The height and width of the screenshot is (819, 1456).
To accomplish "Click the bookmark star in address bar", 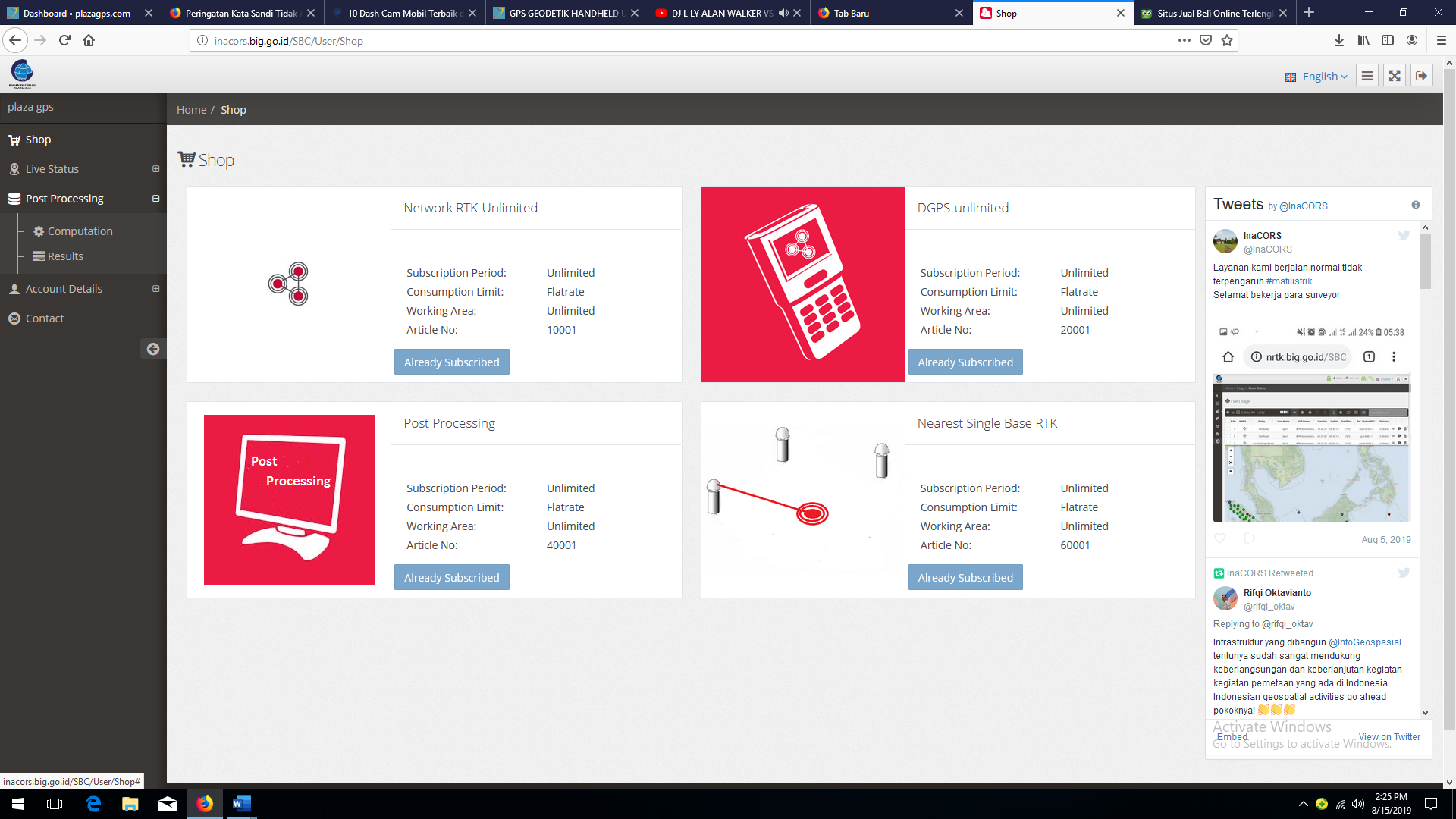I will [x=1227, y=41].
